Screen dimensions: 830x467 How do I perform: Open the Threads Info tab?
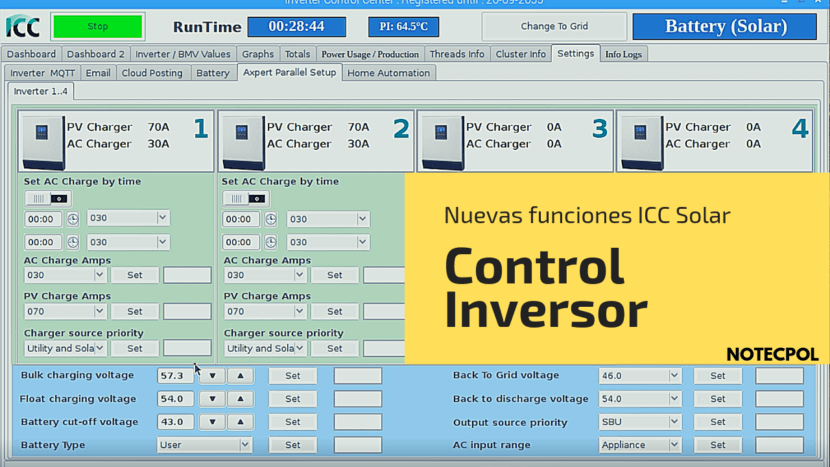coord(457,54)
